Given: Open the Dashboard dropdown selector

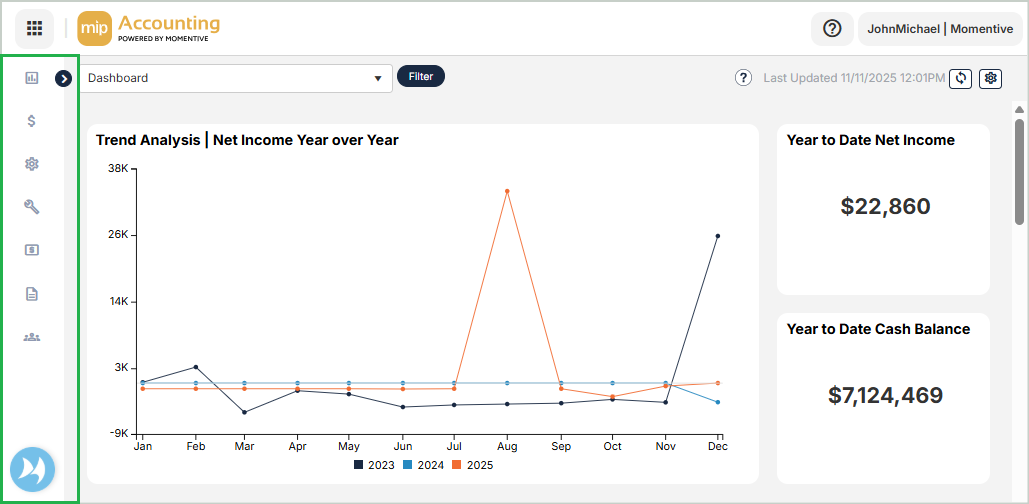Looking at the screenshot, I should (236, 78).
